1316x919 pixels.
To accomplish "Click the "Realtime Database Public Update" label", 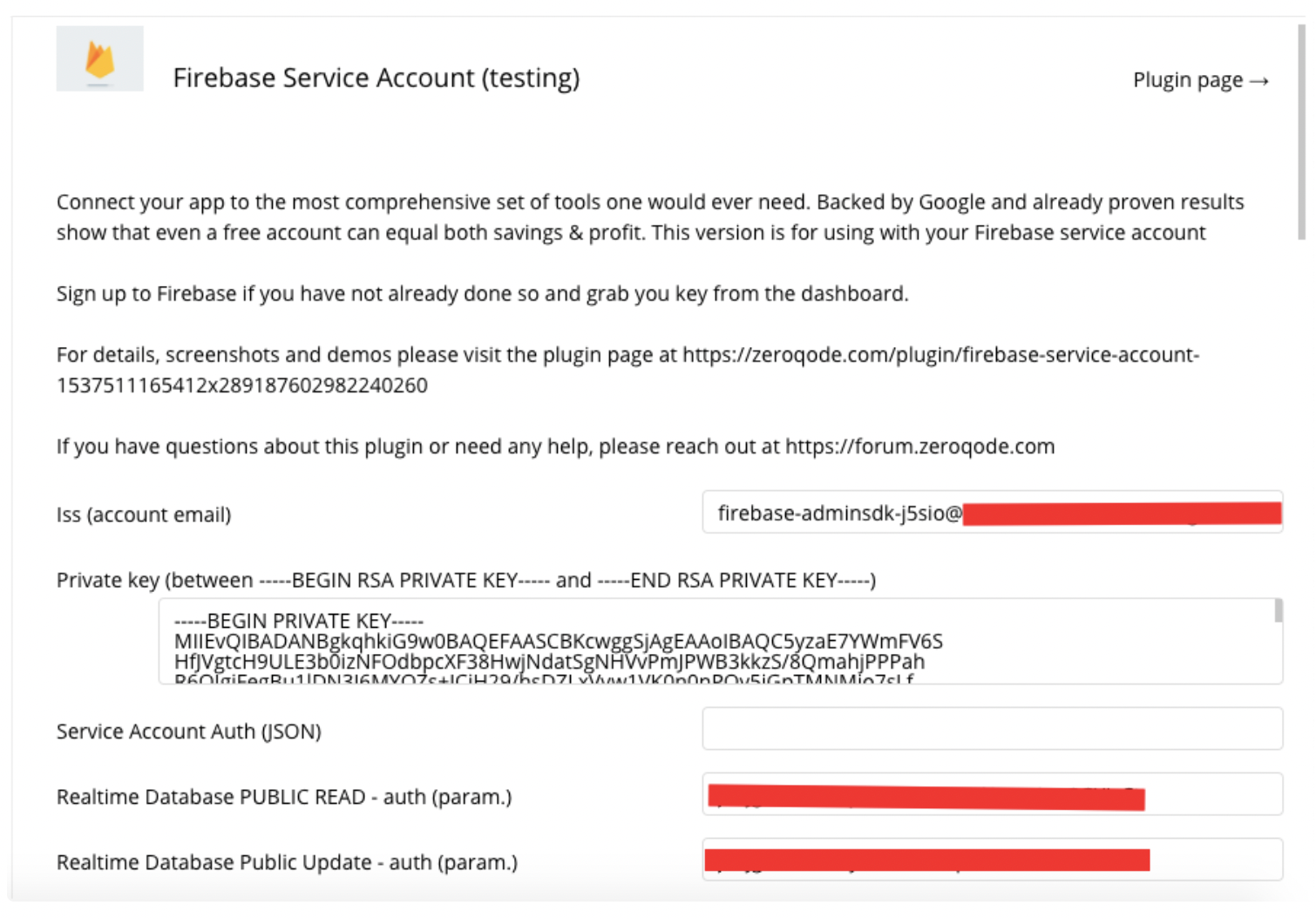I will 287,862.
